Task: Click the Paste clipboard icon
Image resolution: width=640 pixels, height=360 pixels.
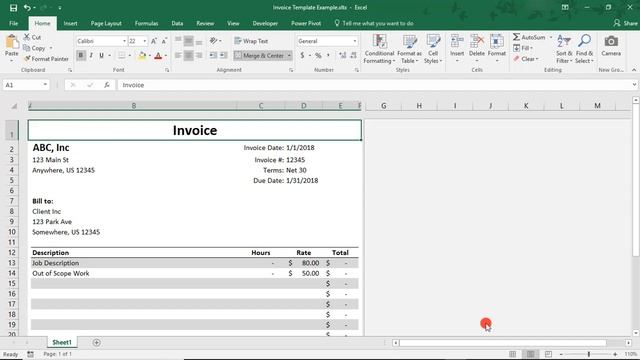Action: click(x=12, y=42)
